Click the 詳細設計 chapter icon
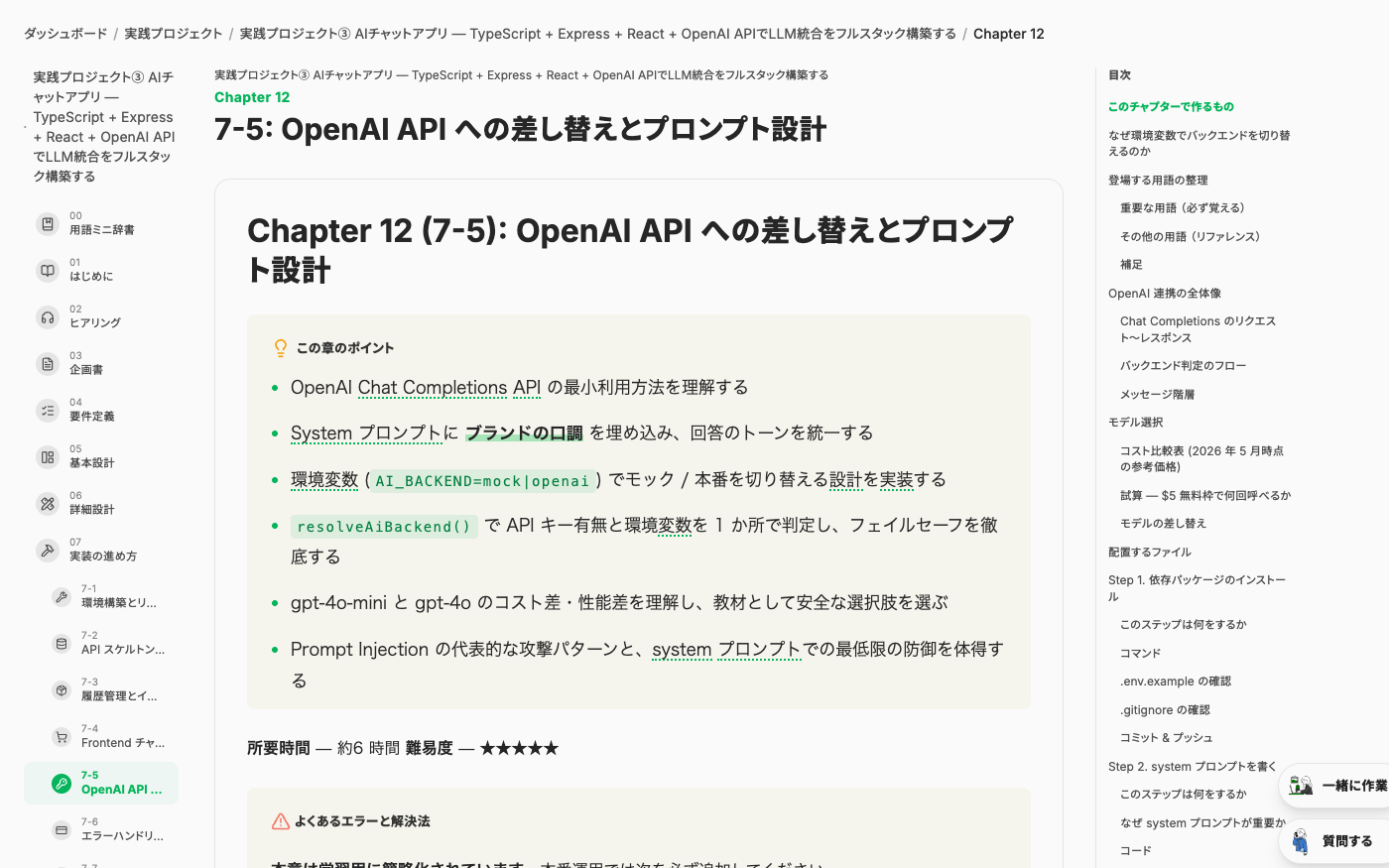 (48, 503)
